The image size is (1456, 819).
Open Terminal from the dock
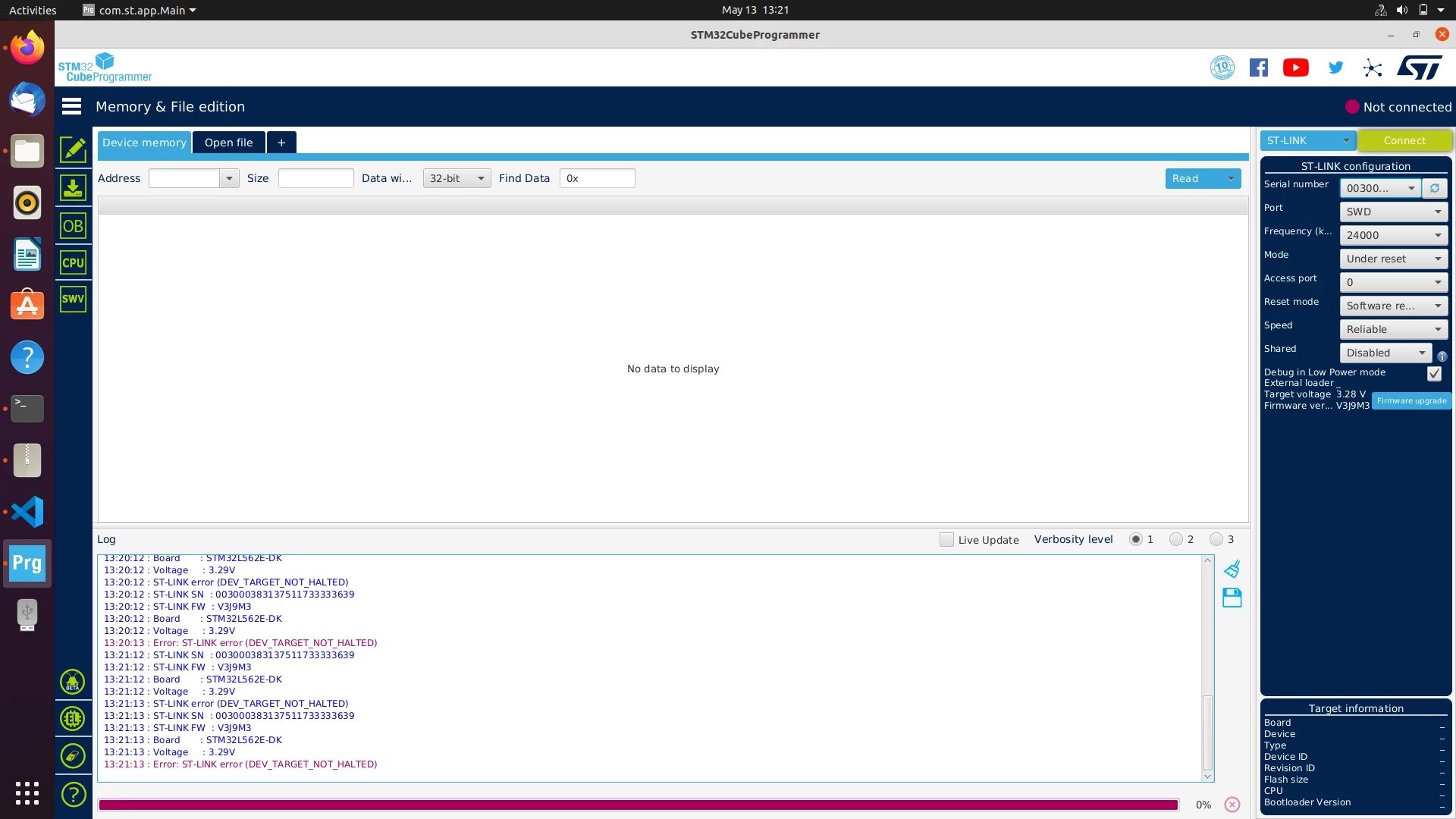tap(27, 409)
